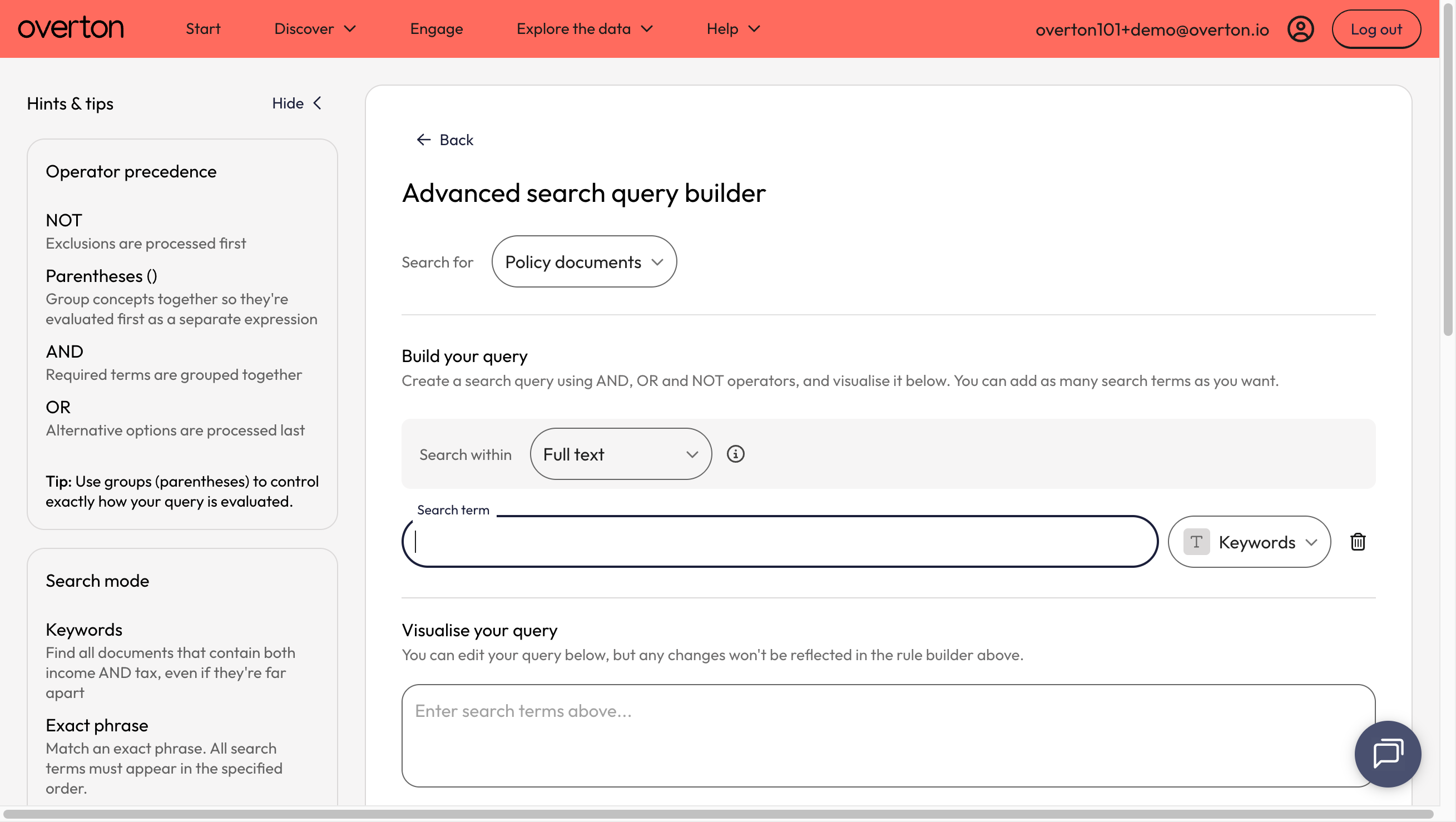
Task: Click the 'AND' operator hint title
Action: pyautogui.click(x=65, y=351)
